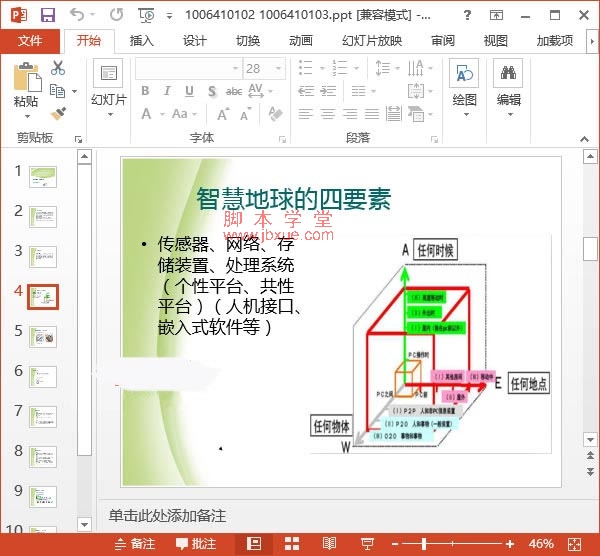The width and height of the screenshot is (600, 556).
Task: Open line spacing dropdown
Action: [x=388, y=68]
